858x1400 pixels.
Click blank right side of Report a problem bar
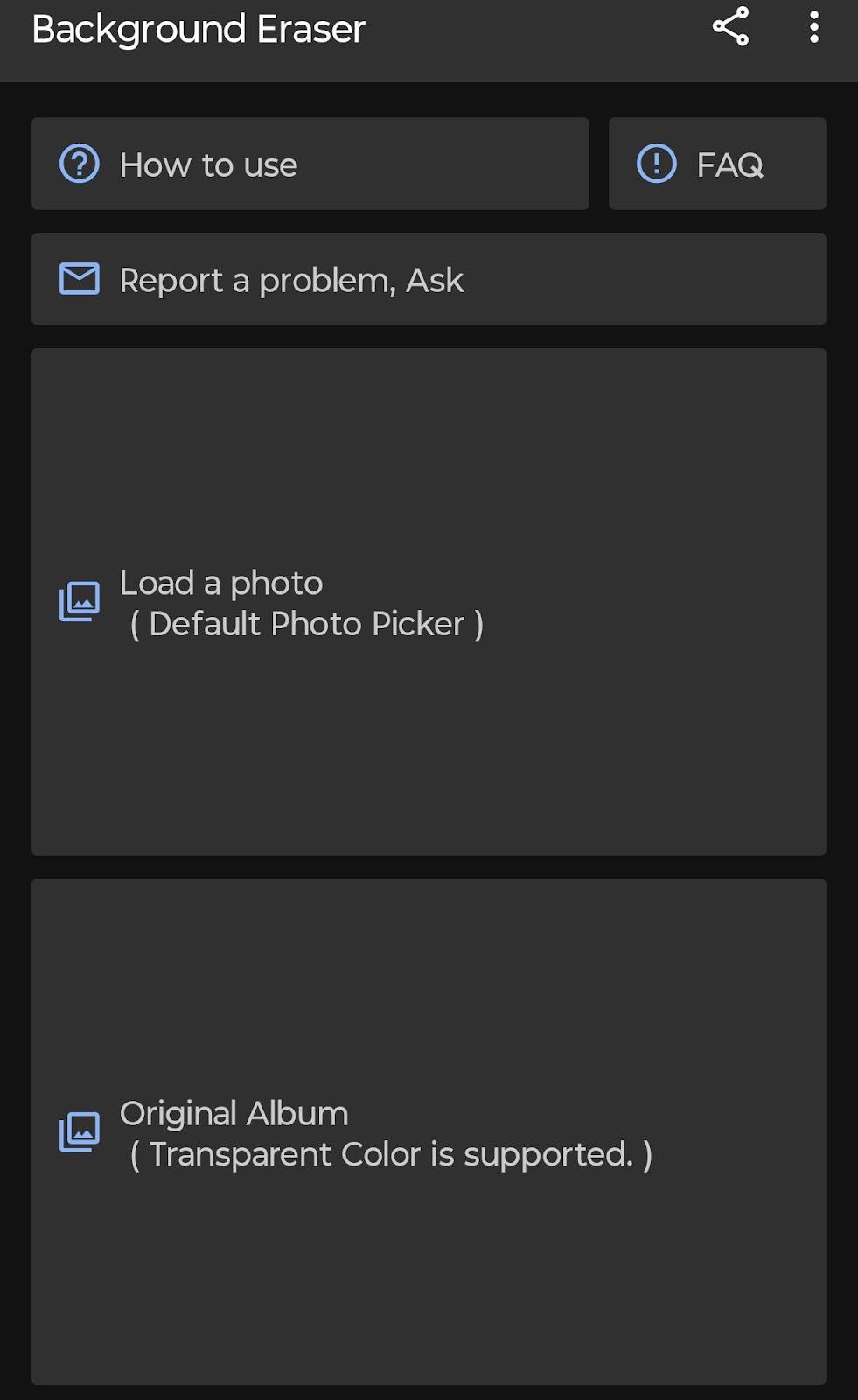(x=647, y=279)
